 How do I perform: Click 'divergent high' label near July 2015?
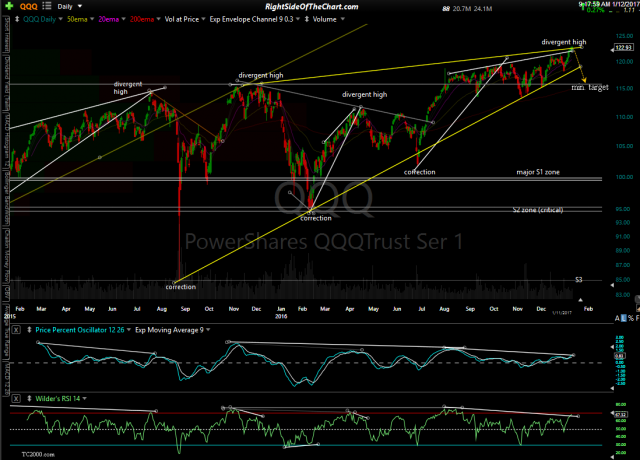(128, 88)
